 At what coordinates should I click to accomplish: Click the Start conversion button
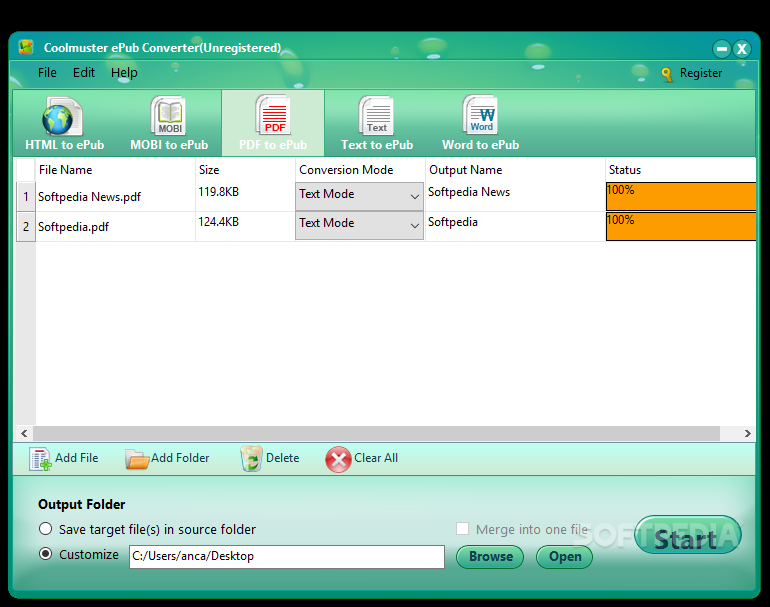[x=687, y=535]
